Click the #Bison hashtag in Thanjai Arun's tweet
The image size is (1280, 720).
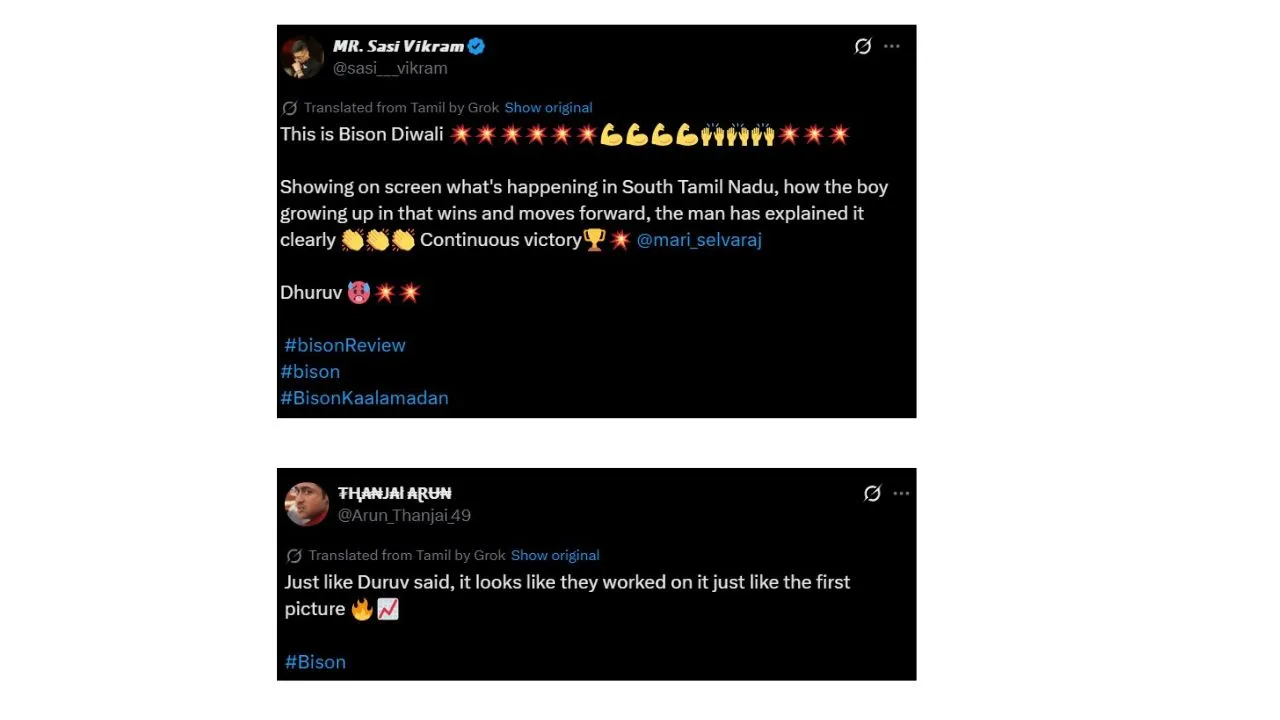pyautogui.click(x=315, y=662)
